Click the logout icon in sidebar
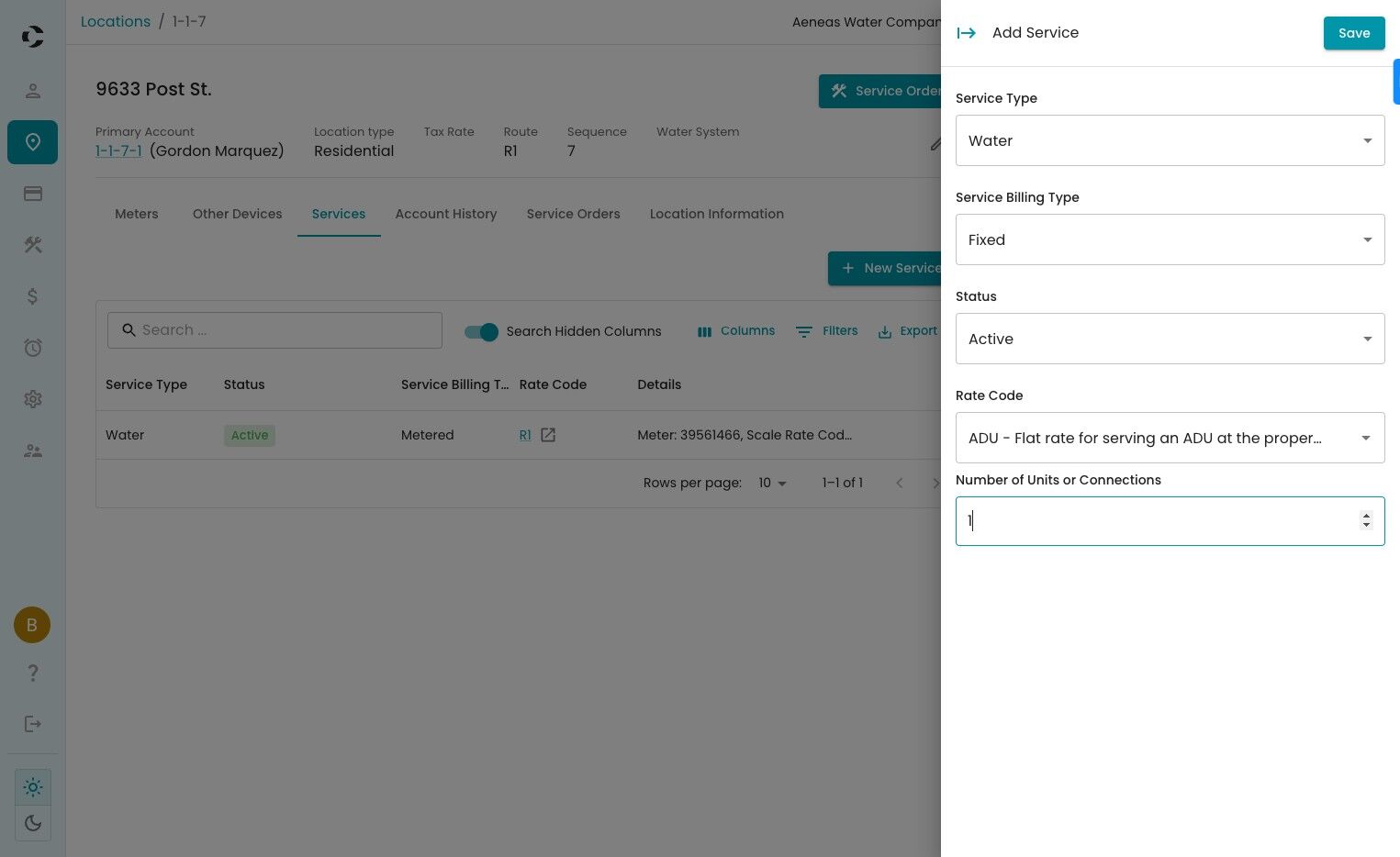 point(33,724)
